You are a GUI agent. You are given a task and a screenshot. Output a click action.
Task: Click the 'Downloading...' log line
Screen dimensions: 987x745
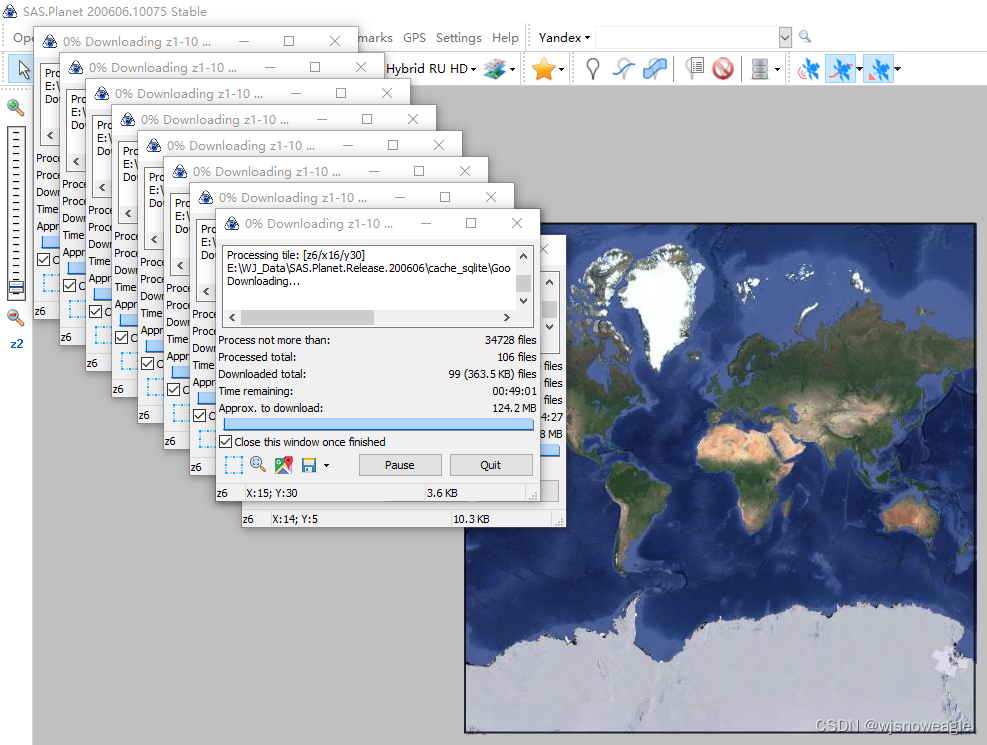click(x=263, y=281)
